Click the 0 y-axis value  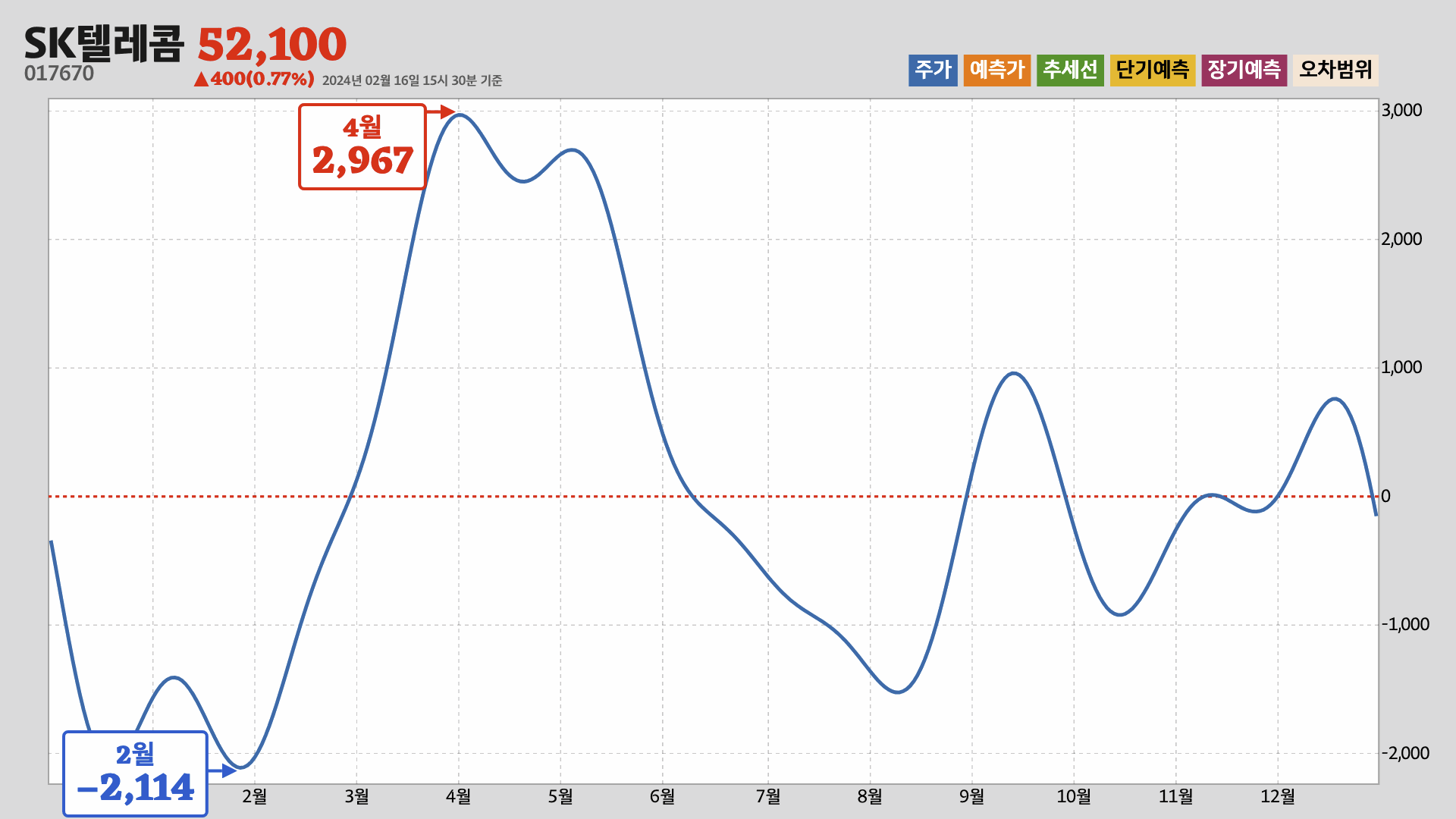[1386, 497]
